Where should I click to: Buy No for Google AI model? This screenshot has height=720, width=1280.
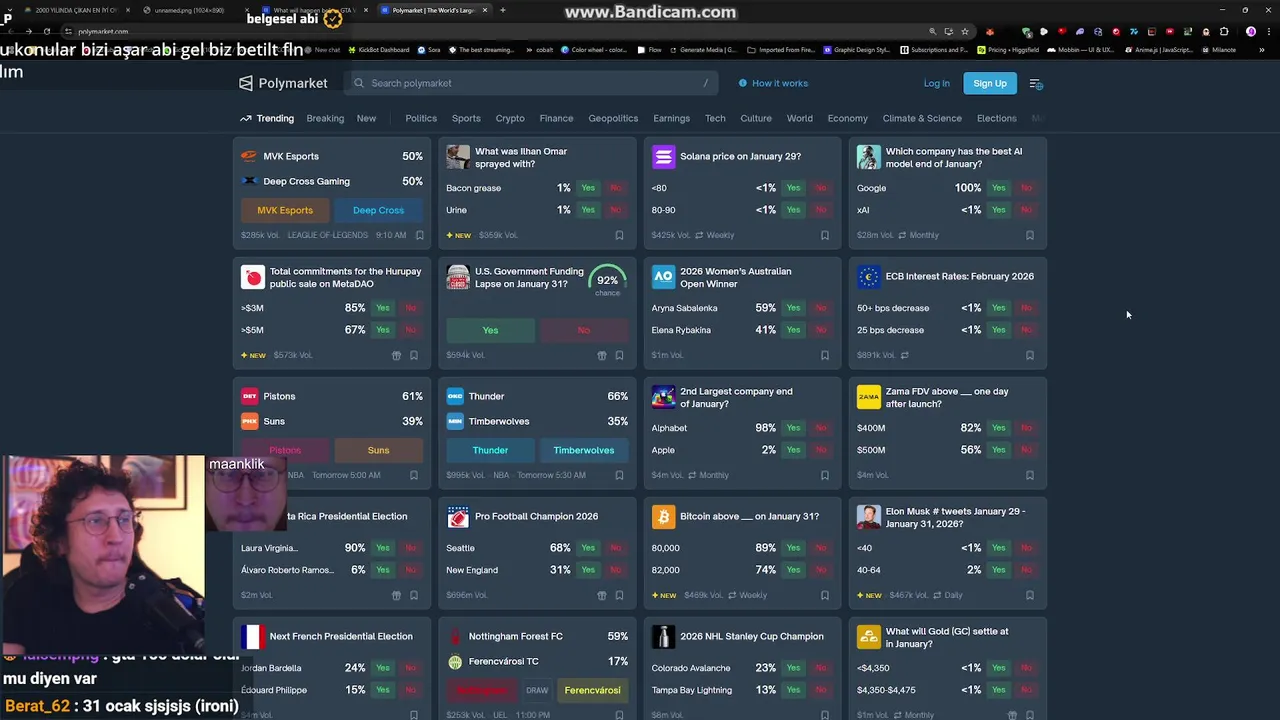click(1026, 188)
